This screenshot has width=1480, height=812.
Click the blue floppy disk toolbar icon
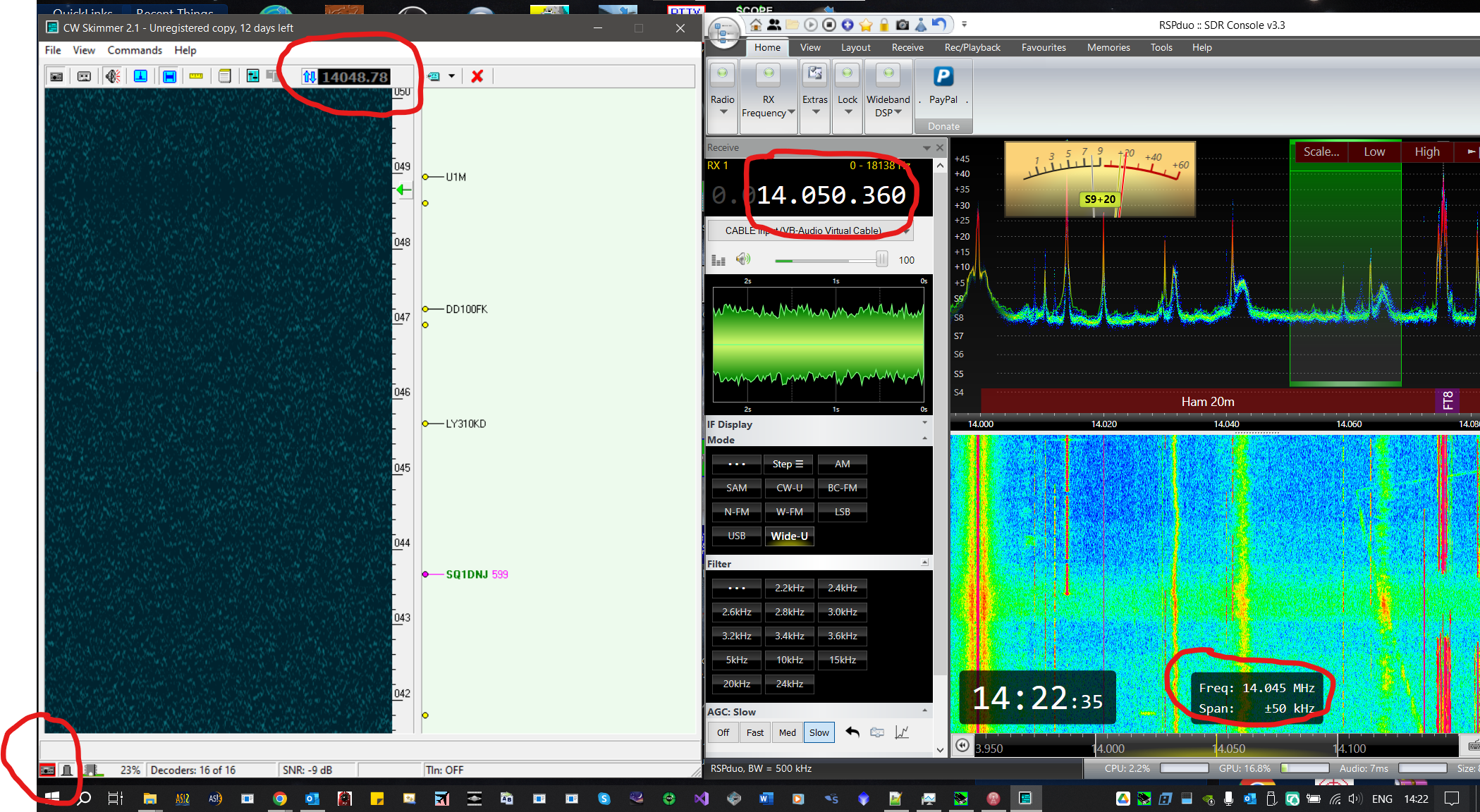169,76
